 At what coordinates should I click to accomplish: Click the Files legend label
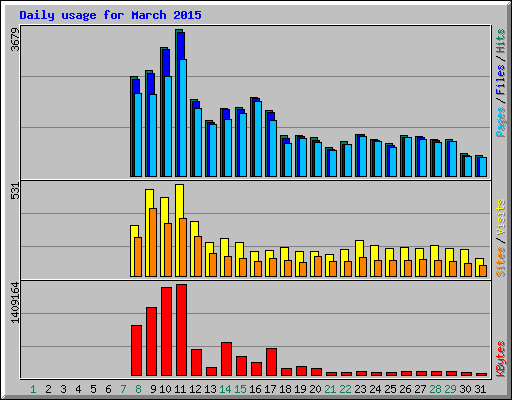pyautogui.click(x=500, y=80)
